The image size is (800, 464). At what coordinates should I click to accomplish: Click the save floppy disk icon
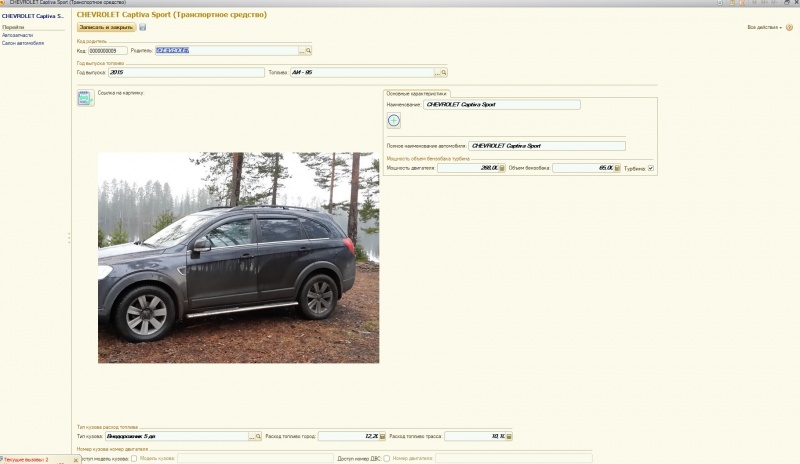click(142, 27)
